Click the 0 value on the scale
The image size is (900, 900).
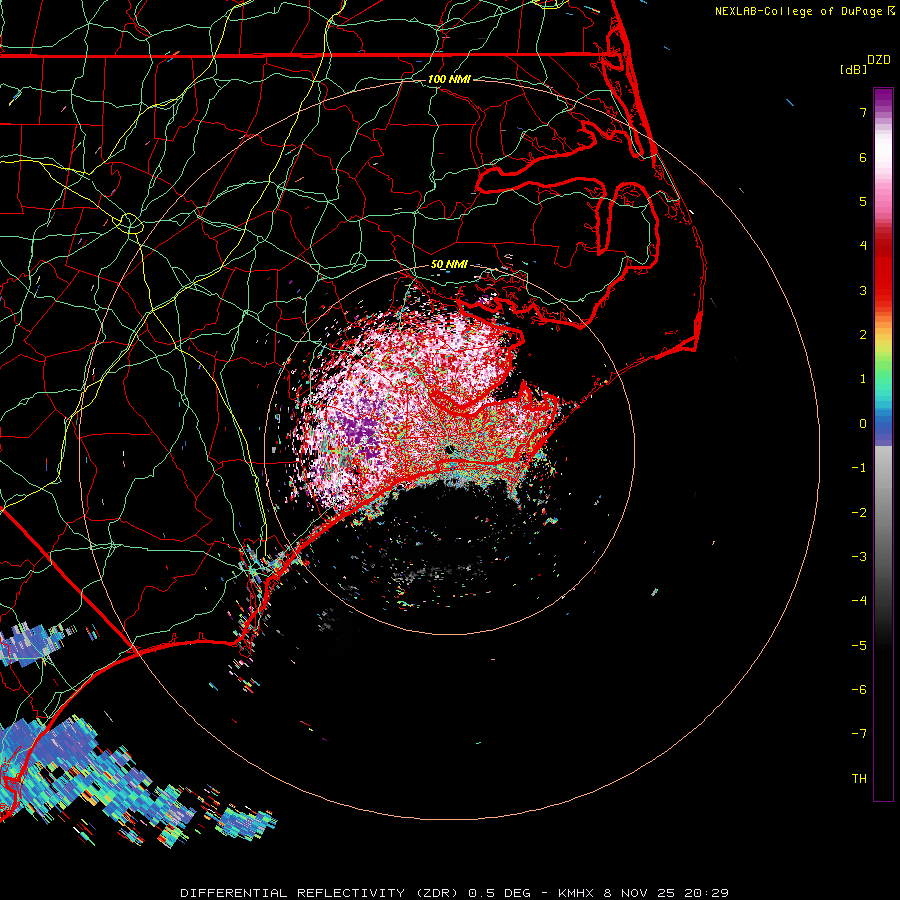[863, 424]
